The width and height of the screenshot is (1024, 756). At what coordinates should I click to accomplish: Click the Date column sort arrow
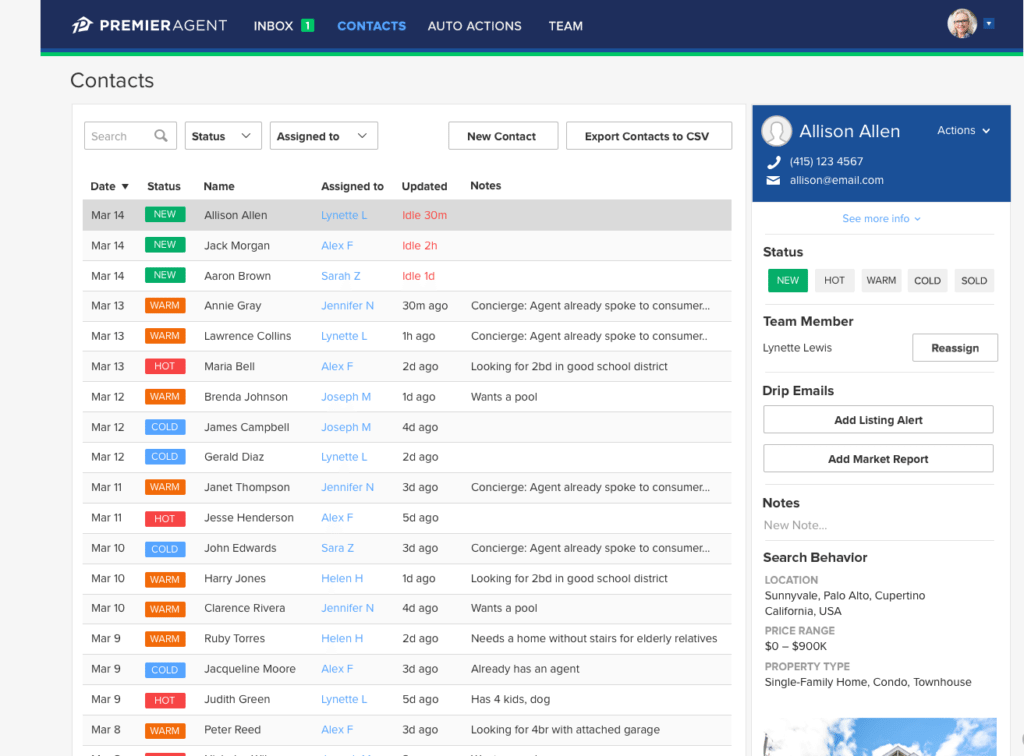pos(124,186)
